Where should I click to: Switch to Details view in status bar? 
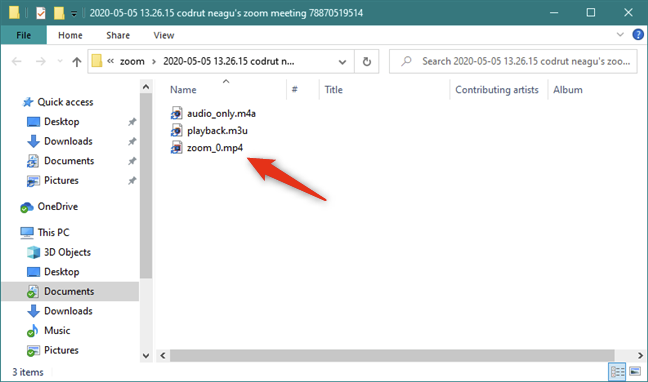point(618,372)
